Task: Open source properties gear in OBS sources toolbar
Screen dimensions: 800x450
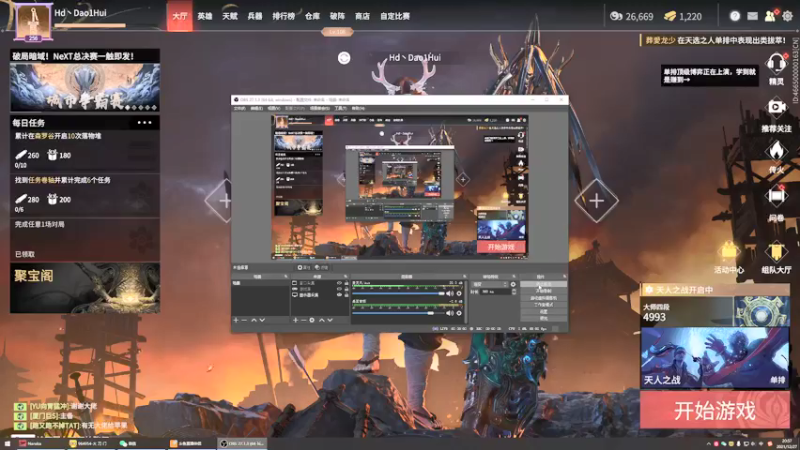Action: [312, 320]
